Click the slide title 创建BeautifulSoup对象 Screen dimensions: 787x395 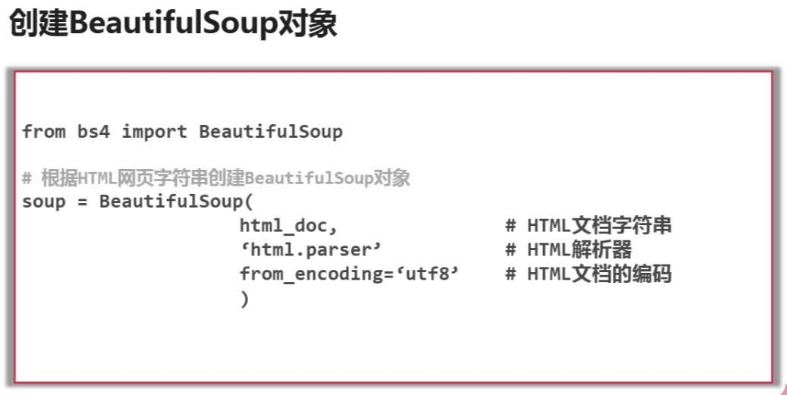pyautogui.click(x=173, y=24)
